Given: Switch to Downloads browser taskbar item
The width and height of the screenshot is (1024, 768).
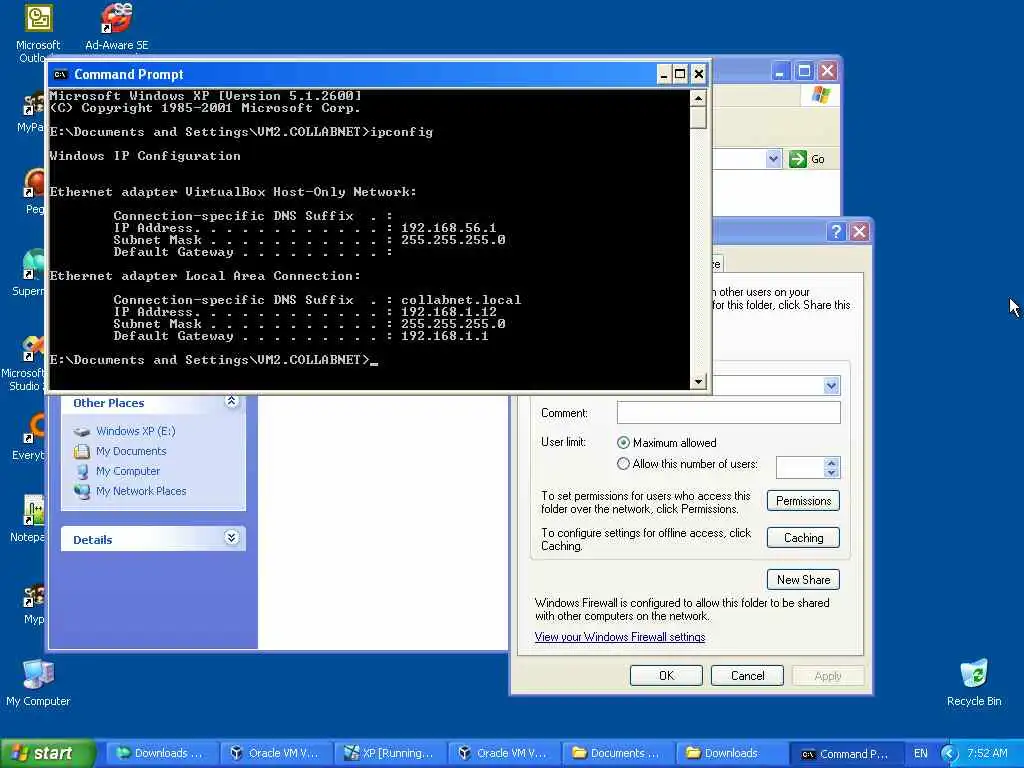Looking at the screenshot, I should click(161, 754).
